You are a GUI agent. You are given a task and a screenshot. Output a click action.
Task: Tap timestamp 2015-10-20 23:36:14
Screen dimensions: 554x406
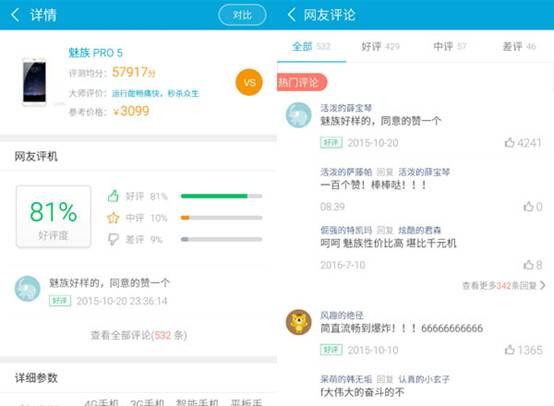[x=122, y=301]
